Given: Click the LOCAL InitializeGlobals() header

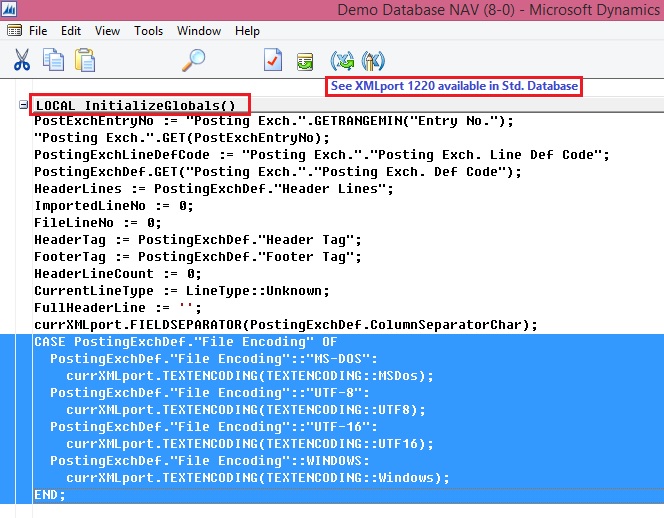Looking at the screenshot, I should click(x=136, y=105).
